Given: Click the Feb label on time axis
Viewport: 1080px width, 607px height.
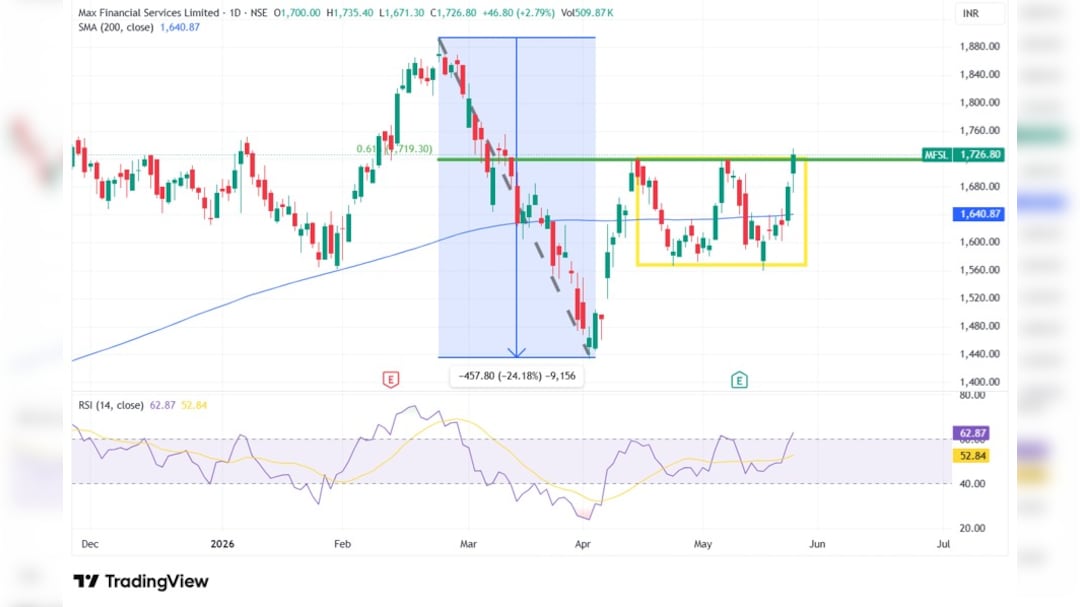Looking at the screenshot, I should pos(342,544).
